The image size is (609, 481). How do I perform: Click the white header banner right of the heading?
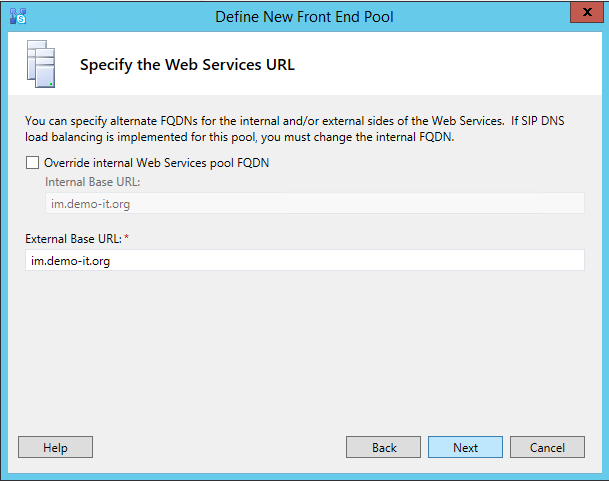(450, 66)
